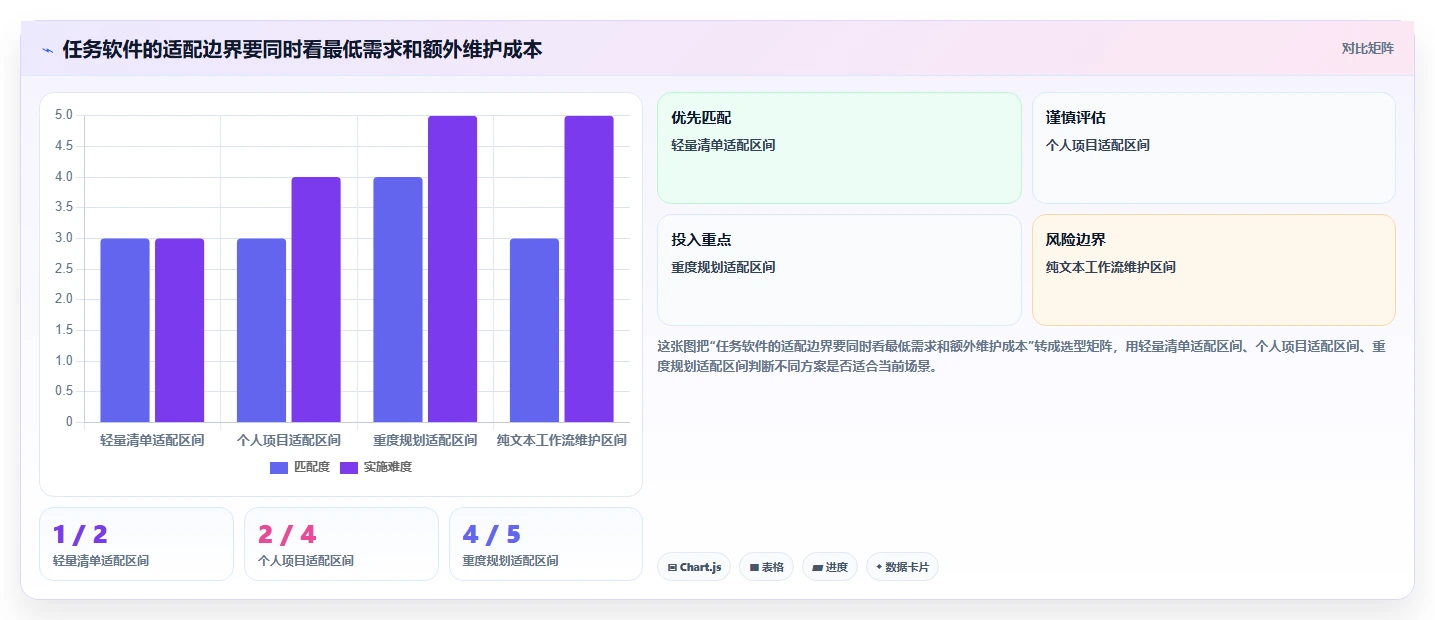Click the 匹配度 bar for 轻量清单适配区间

click(x=125, y=330)
